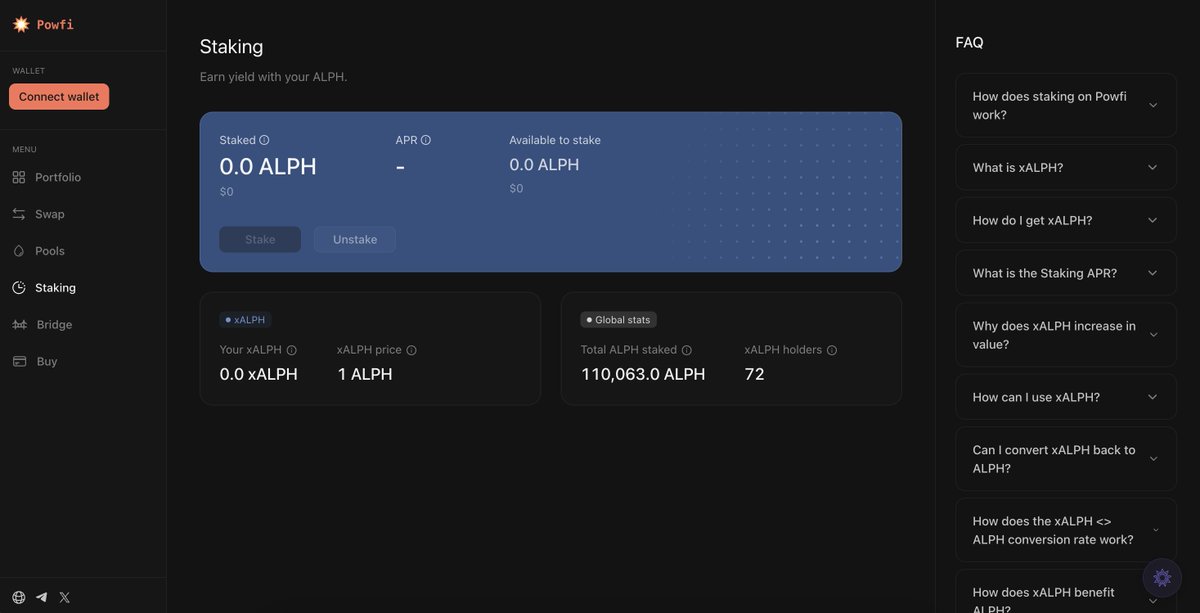
Task: Expand 'What is the Staking APR?'
Action: [1066, 273]
